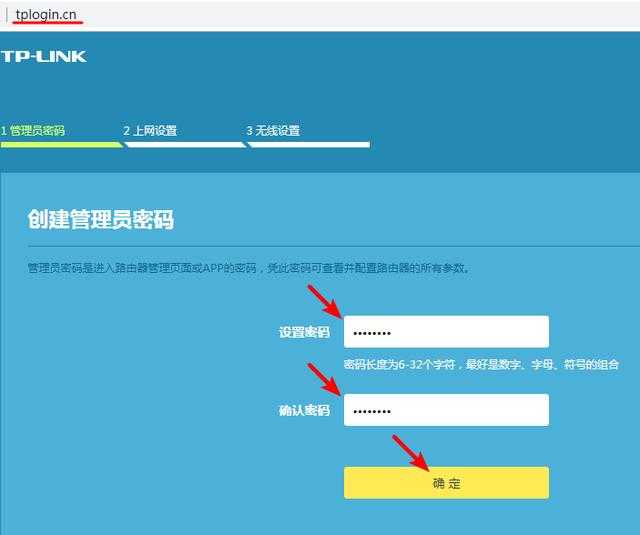The image size is (640, 535).
Task: Click the 确认密码 label
Action: pyautogui.click(x=304, y=410)
